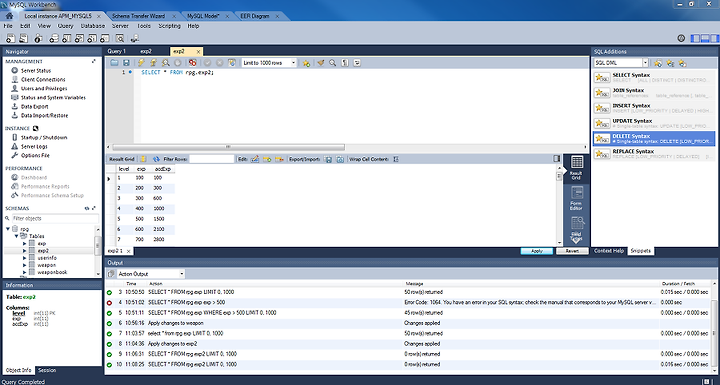Toggle the auto-commit mode icon
The height and width of the screenshot is (385, 720).
pos(232,63)
